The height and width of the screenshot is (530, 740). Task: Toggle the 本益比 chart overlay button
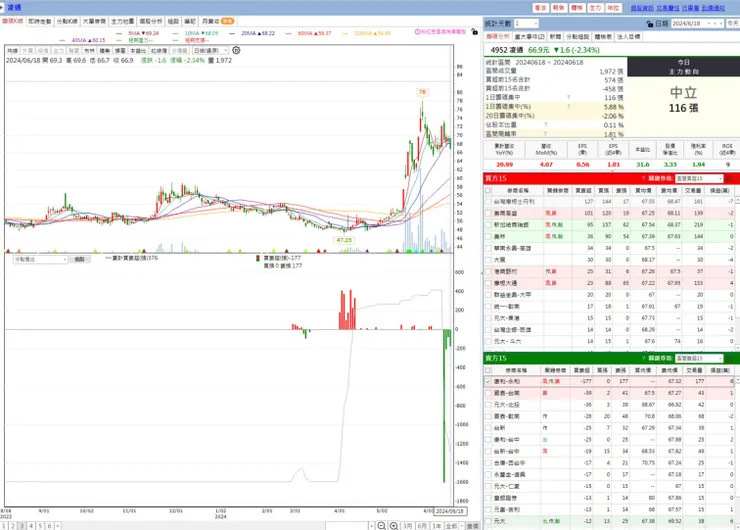[138, 50]
